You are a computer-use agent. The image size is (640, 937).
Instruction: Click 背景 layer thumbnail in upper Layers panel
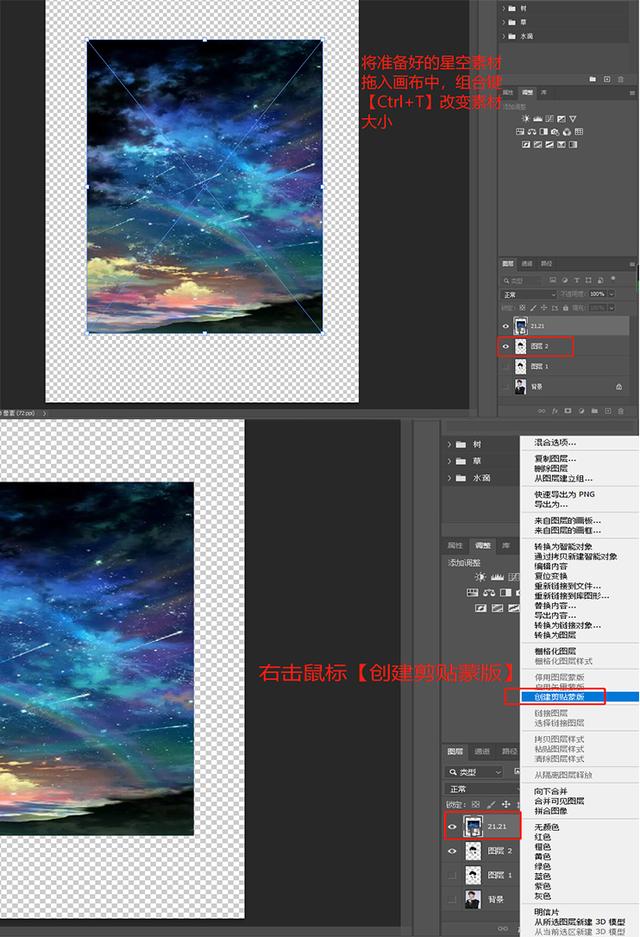pyautogui.click(x=520, y=387)
